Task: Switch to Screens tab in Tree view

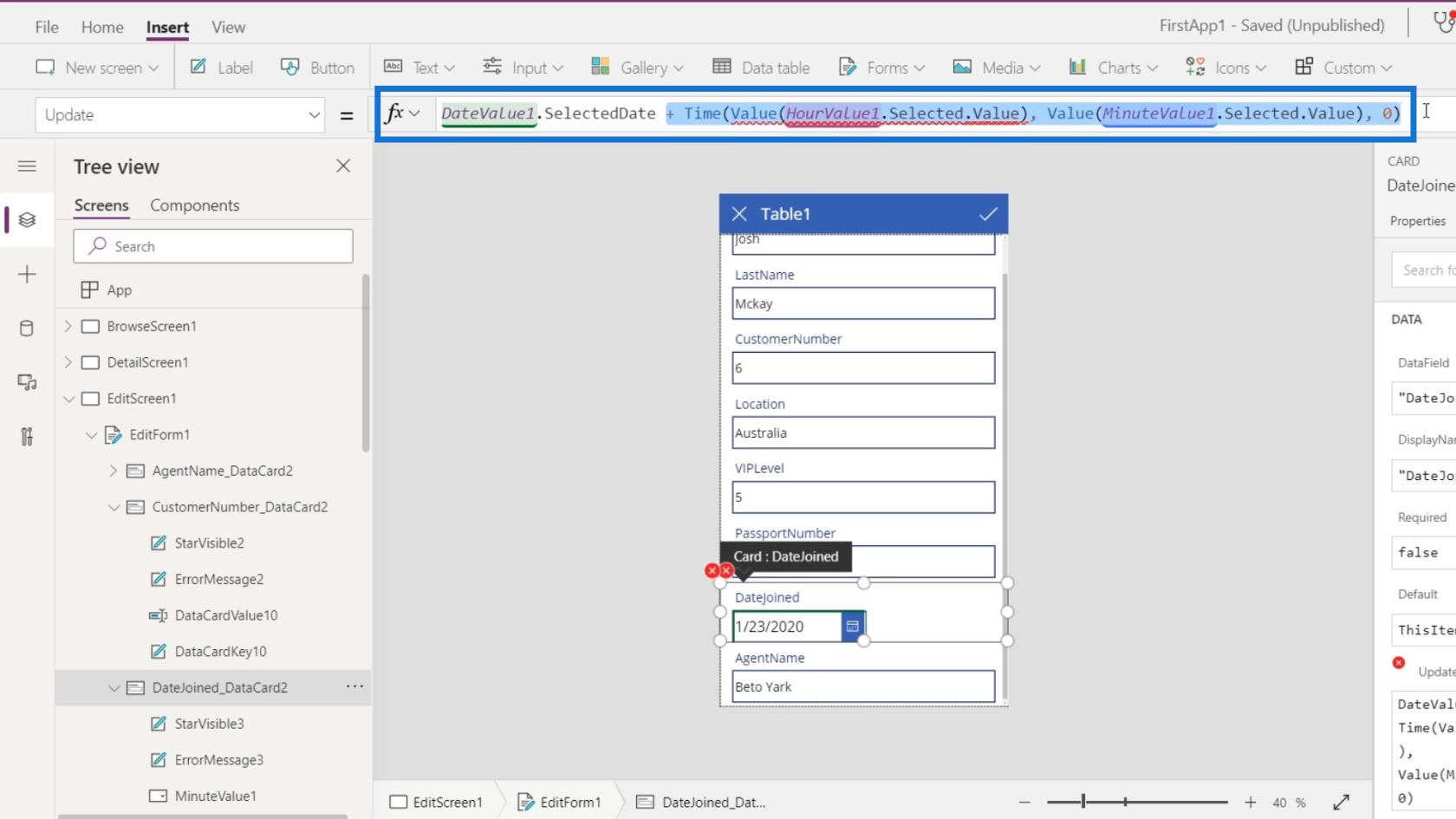Action: pyautogui.click(x=101, y=205)
